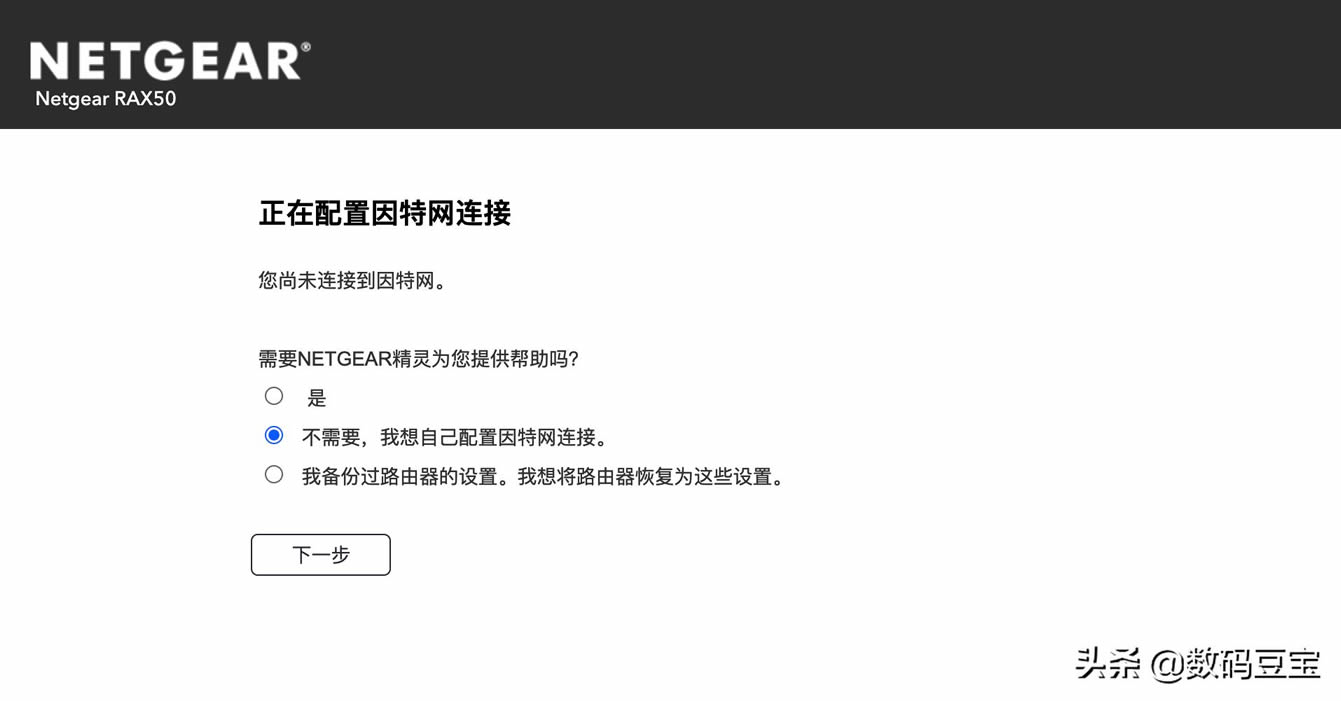Screen dimensions: 1341x701
Task: Click the @数码豆宝 watermark handle
Action: click(1236, 663)
